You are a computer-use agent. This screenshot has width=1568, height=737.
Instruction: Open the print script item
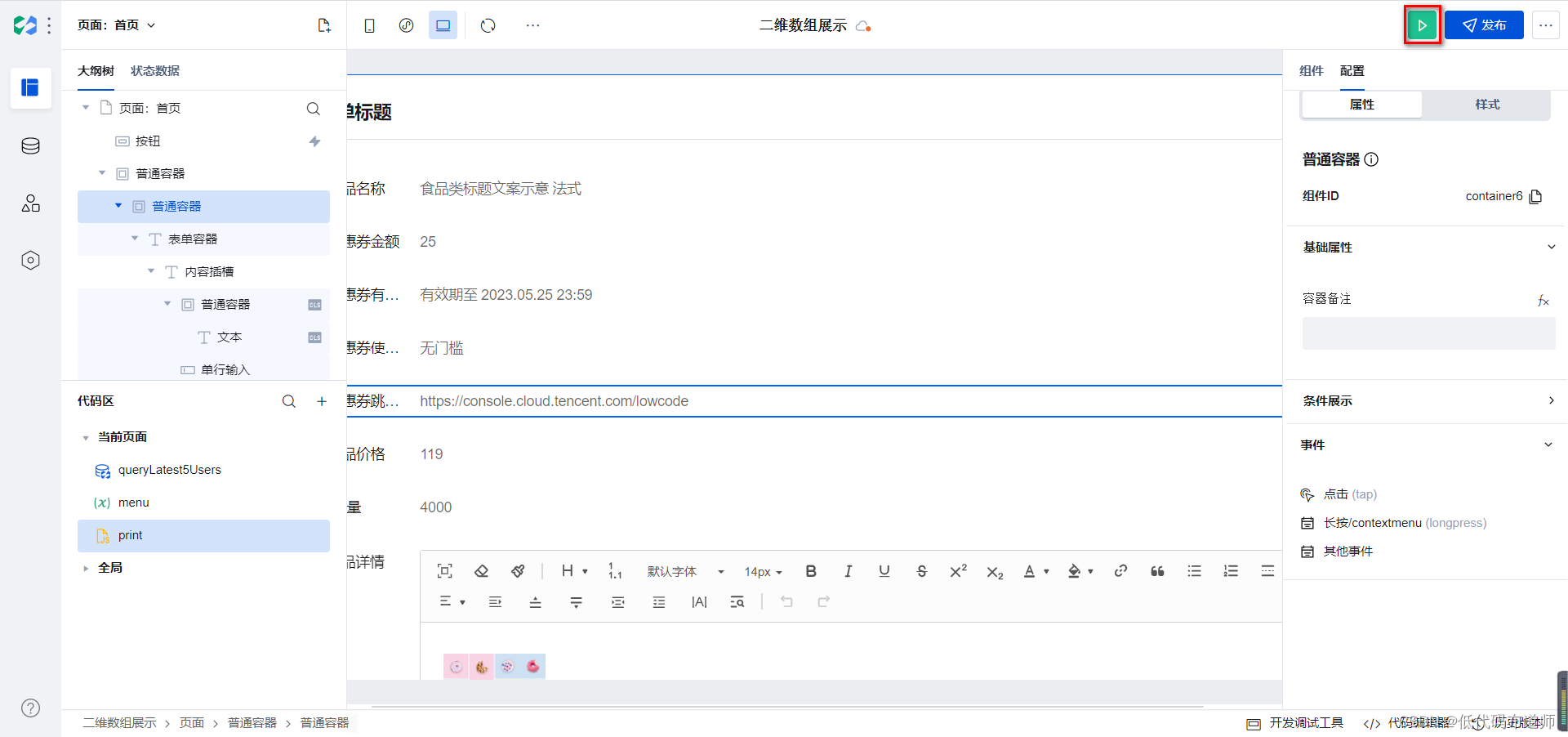(x=203, y=535)
